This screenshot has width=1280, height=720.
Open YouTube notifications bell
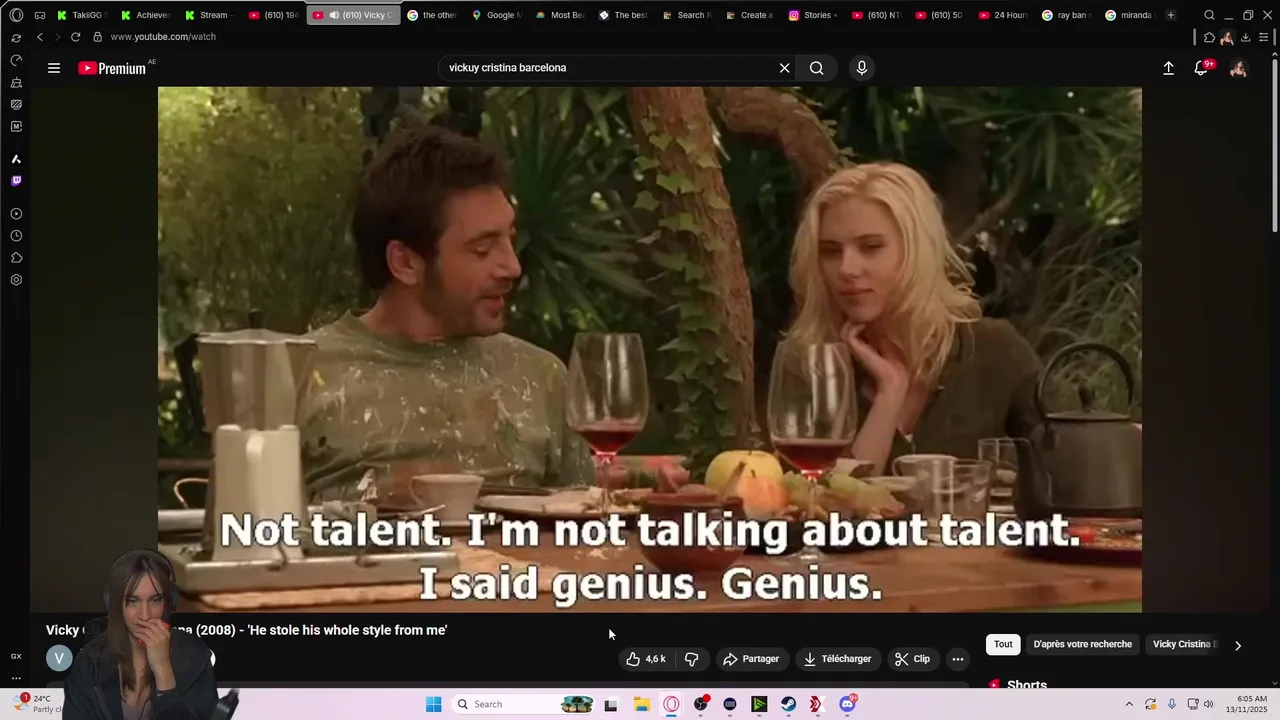coord(1201,68)
